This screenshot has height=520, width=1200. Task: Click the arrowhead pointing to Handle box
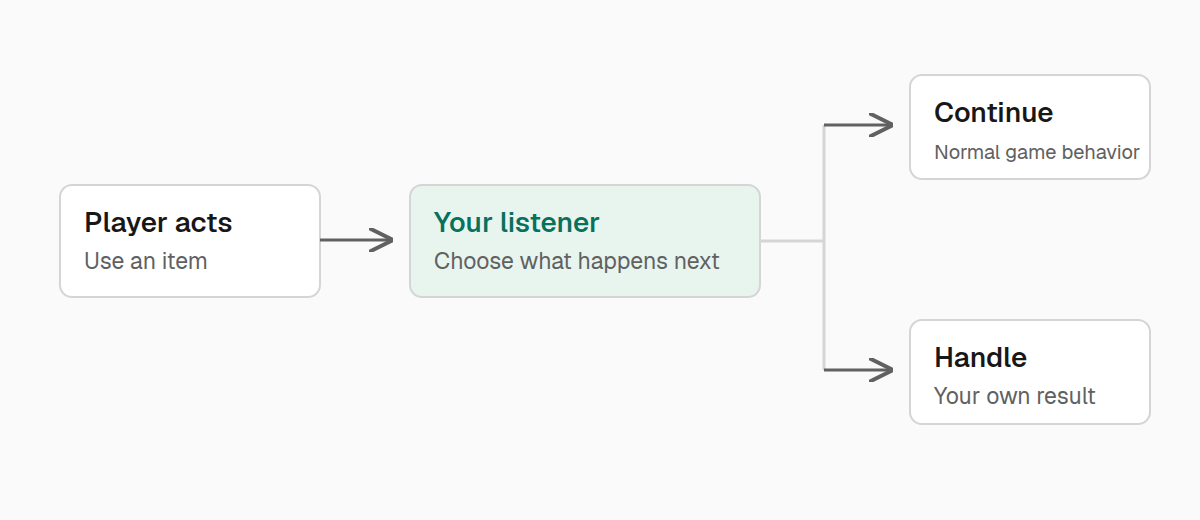tap(882, 370)
